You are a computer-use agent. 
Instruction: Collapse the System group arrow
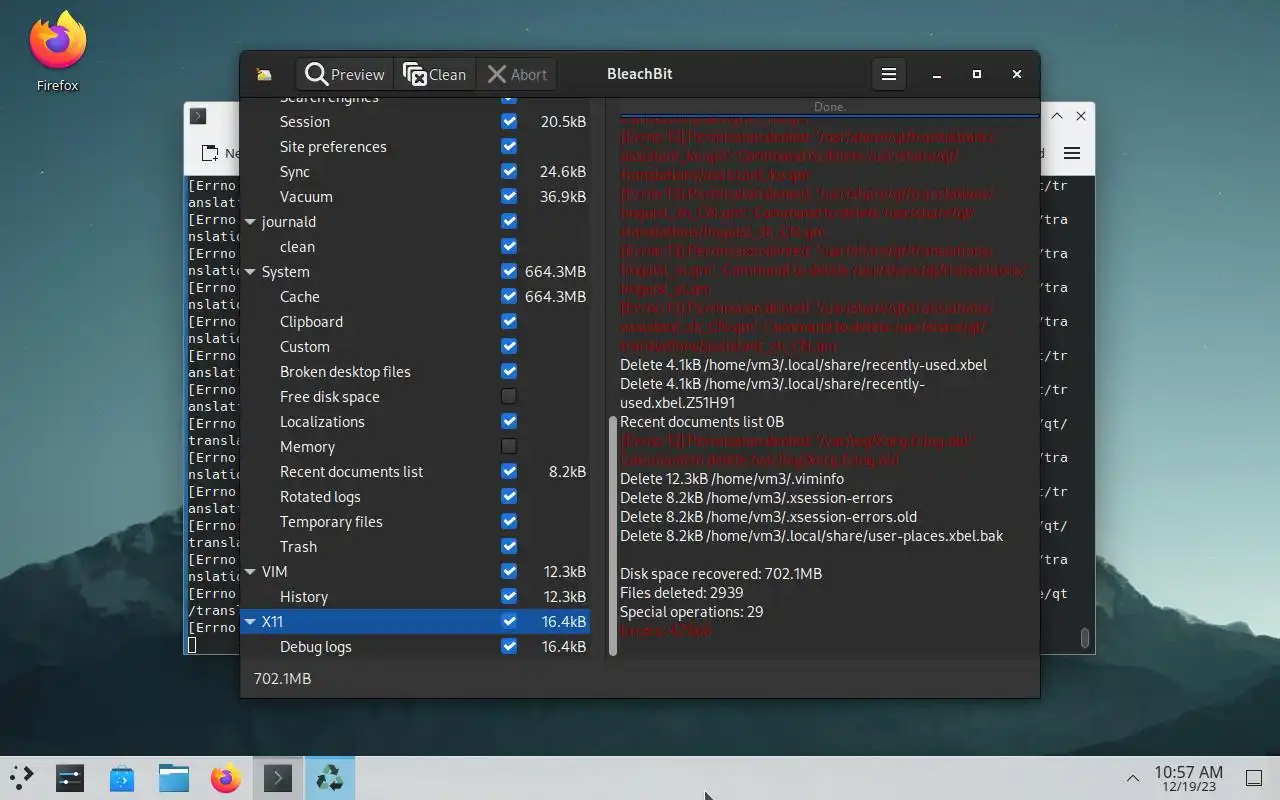(x=250, y=271)
